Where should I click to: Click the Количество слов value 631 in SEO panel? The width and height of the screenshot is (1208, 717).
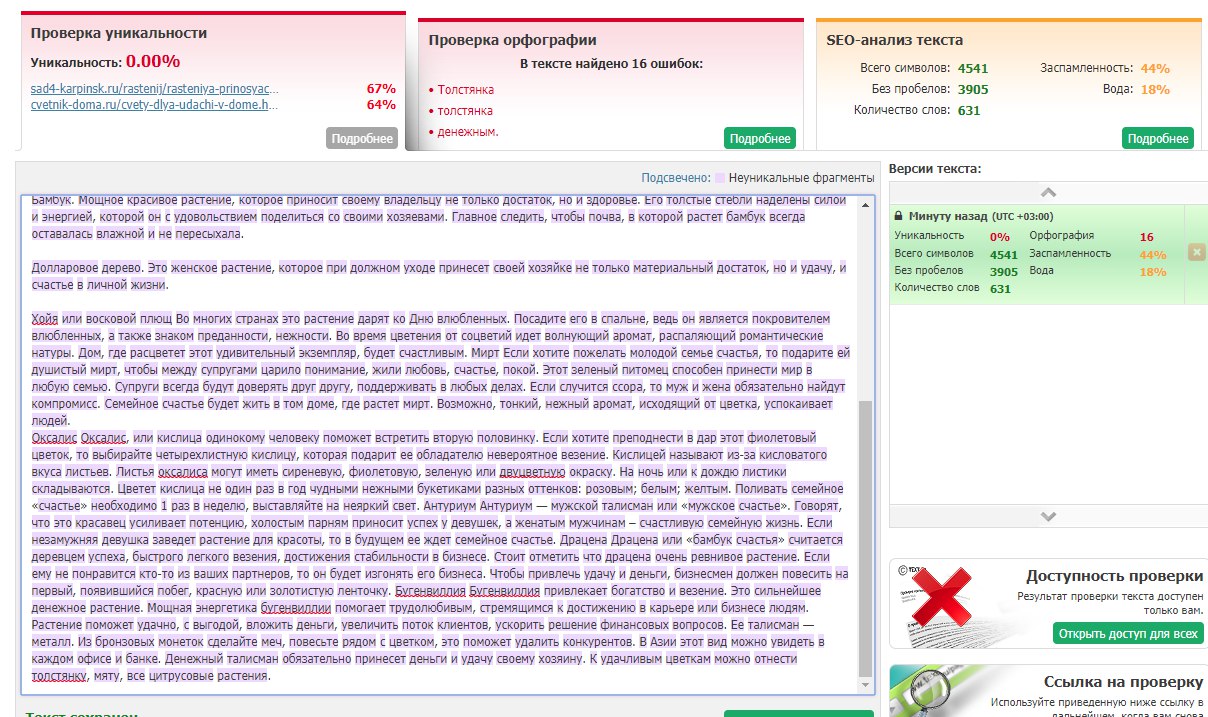click(x=969, y=110)
